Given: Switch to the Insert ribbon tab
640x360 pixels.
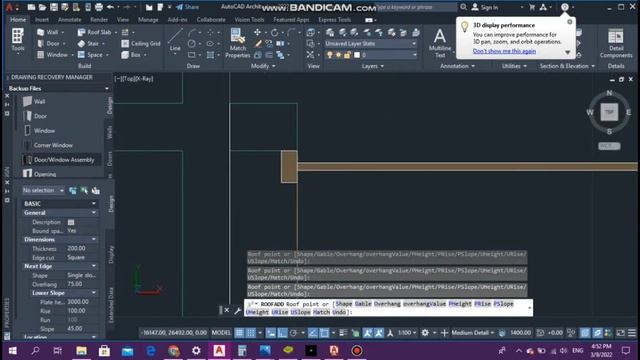Looking at the screenshot, I should [x=42, y=19].
